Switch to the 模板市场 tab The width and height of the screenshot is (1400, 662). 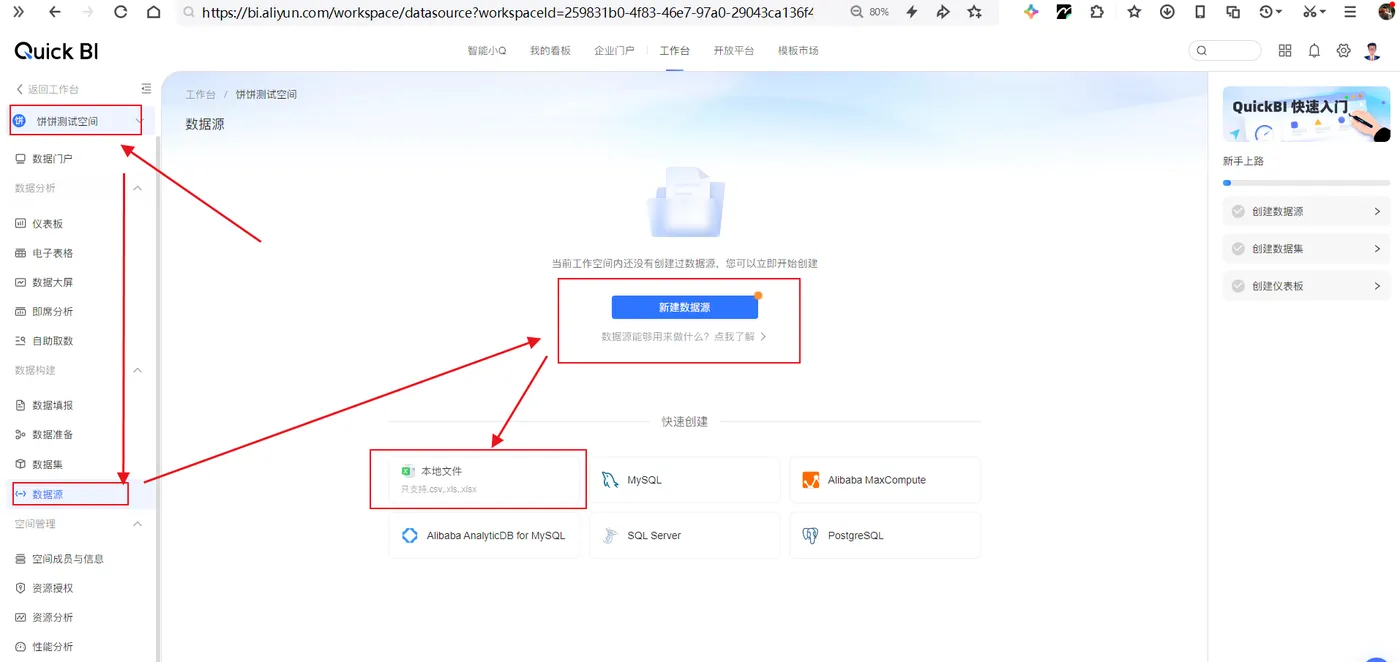[798, 51]
